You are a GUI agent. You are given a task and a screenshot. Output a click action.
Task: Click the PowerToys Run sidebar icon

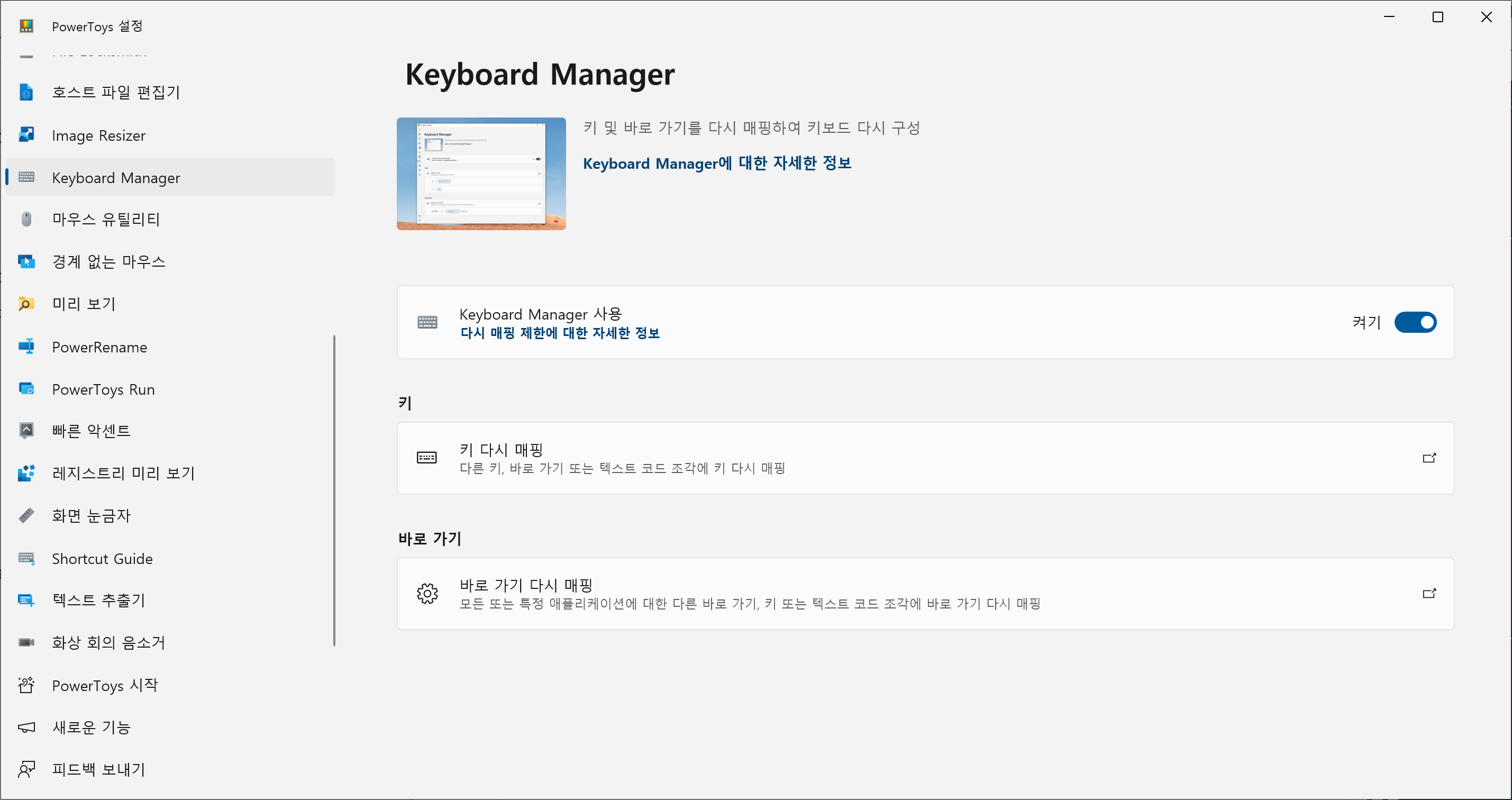point(26,389)
